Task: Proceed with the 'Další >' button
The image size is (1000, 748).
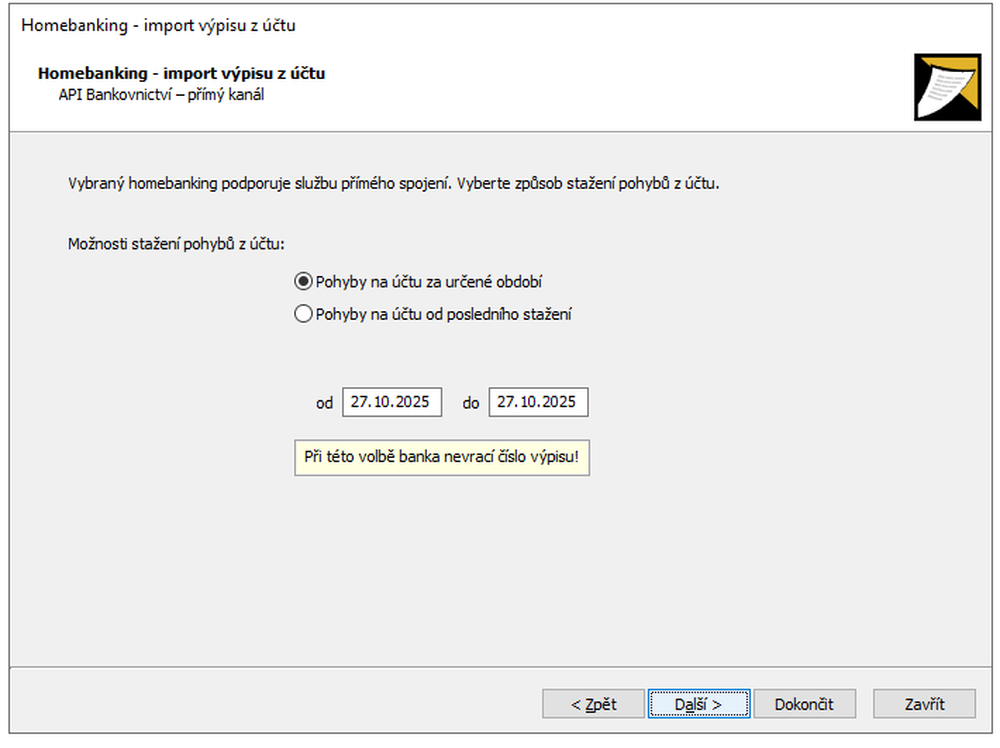Action: [x=698, y=704]
